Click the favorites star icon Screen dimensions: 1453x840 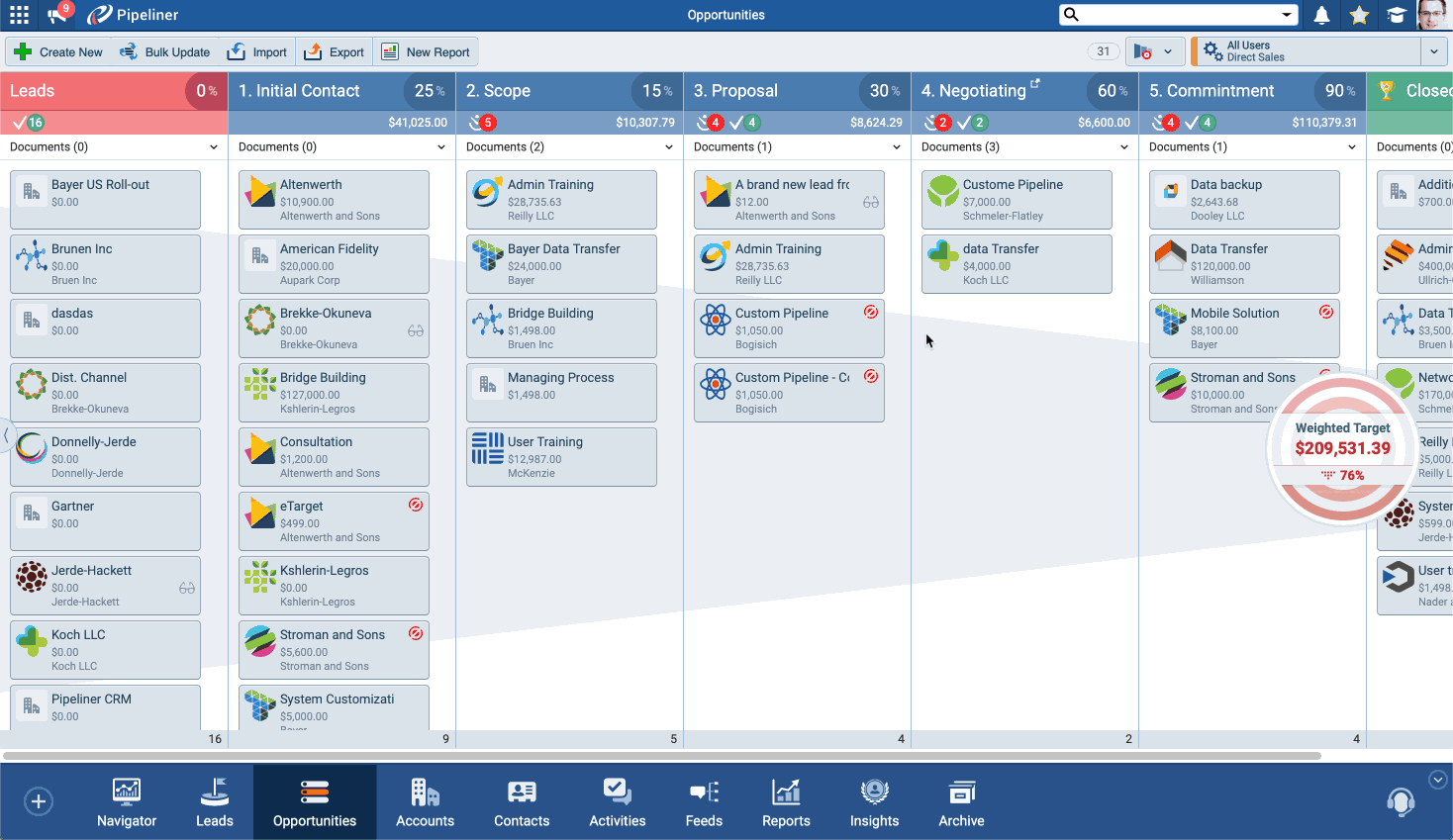coord(1359,15)
